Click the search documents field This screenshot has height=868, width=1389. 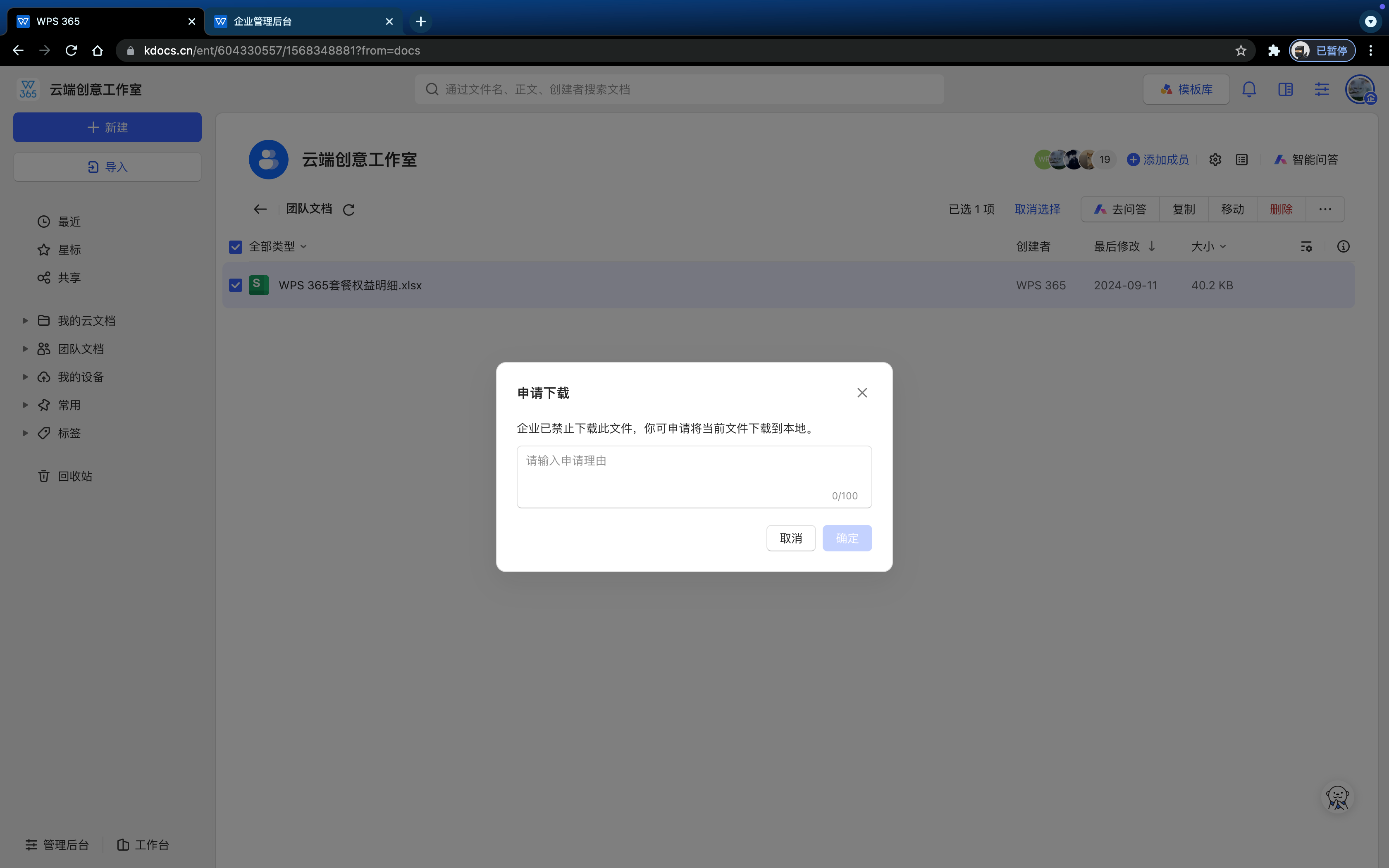point(679,89)
